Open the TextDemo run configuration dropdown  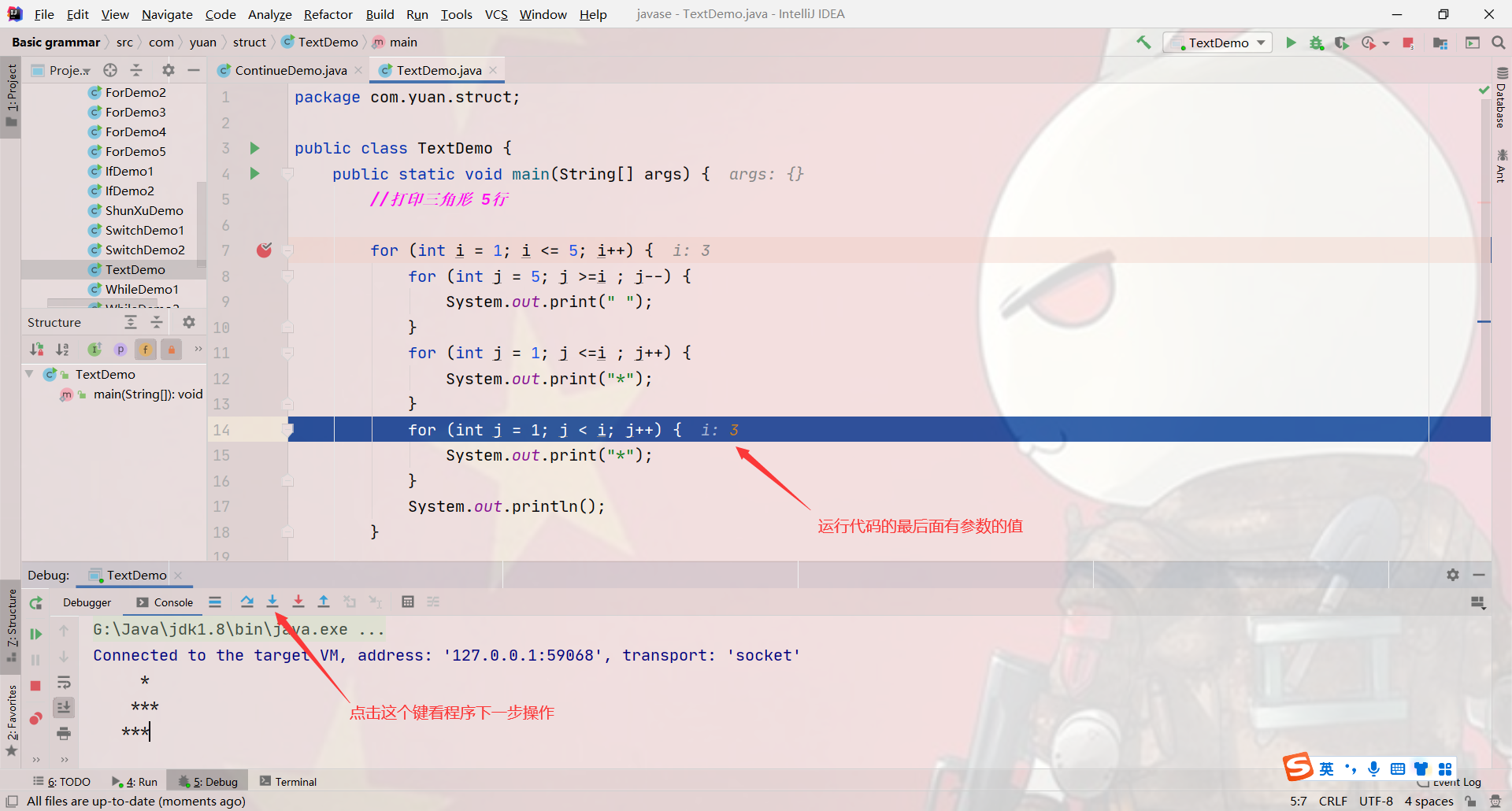pos(1217,43)
